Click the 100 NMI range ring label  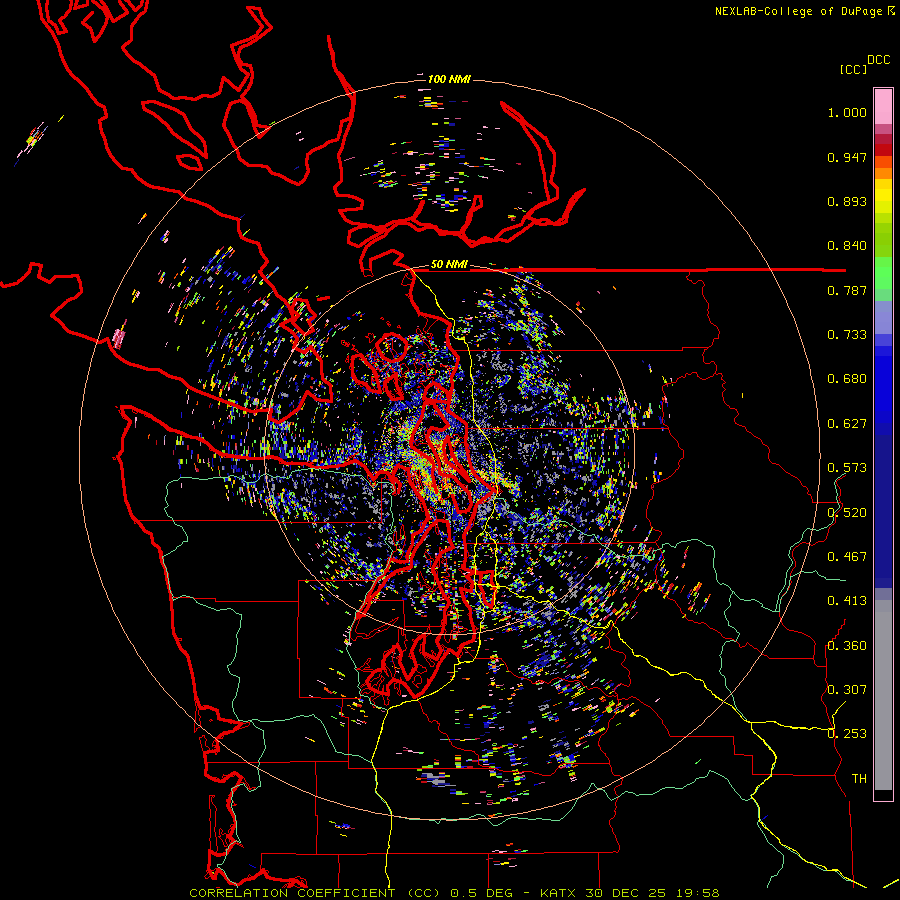pyautogui.click(x=449, y=79)
